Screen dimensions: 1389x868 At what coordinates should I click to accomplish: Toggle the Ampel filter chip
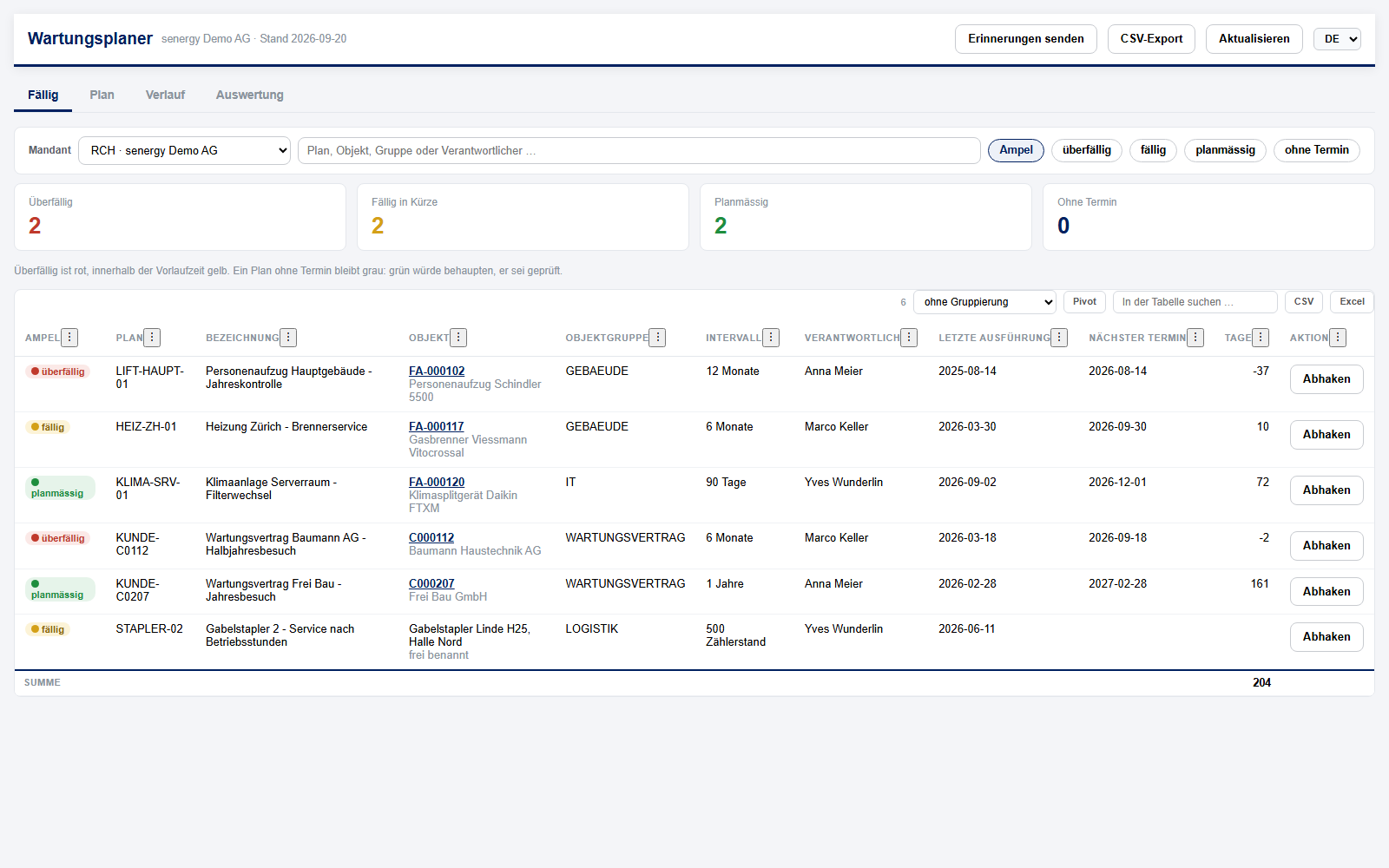tap(1016, 150)
